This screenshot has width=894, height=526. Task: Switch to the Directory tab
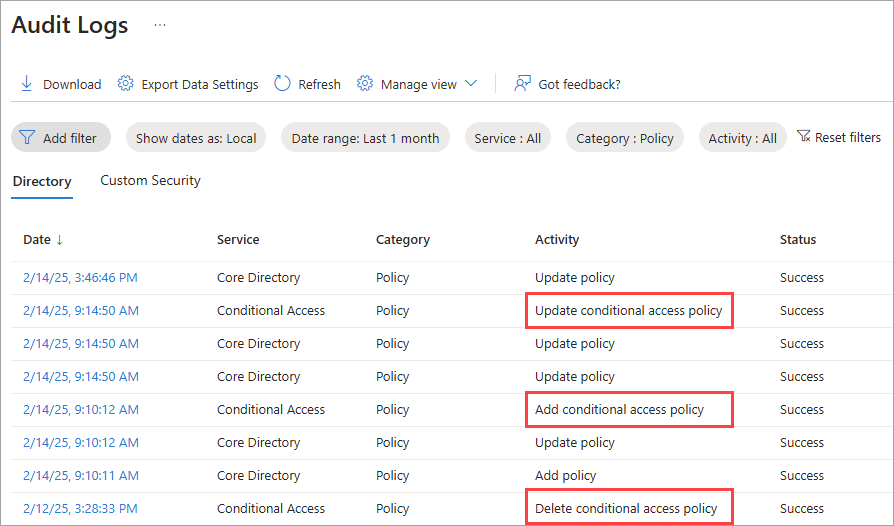[42, 181]
